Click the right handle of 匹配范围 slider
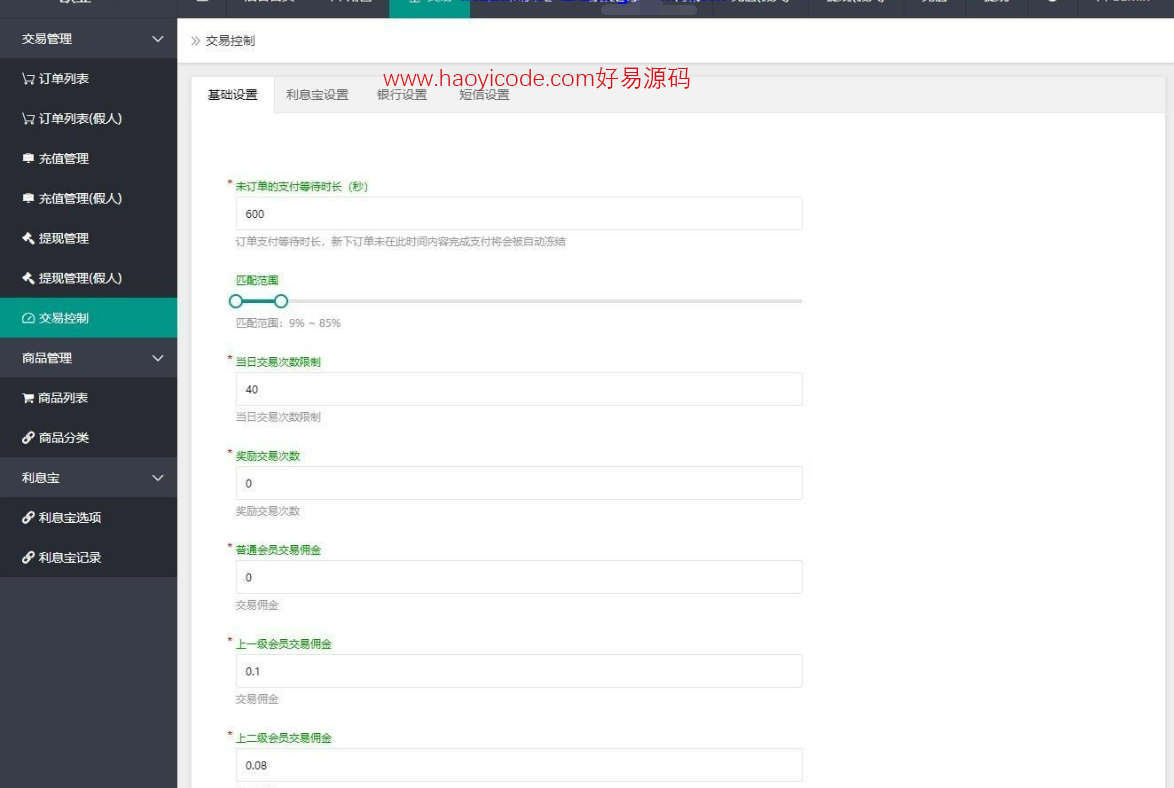Image resolution: width=1174 pixels, height=788 pixels. [x=281, y=301]
